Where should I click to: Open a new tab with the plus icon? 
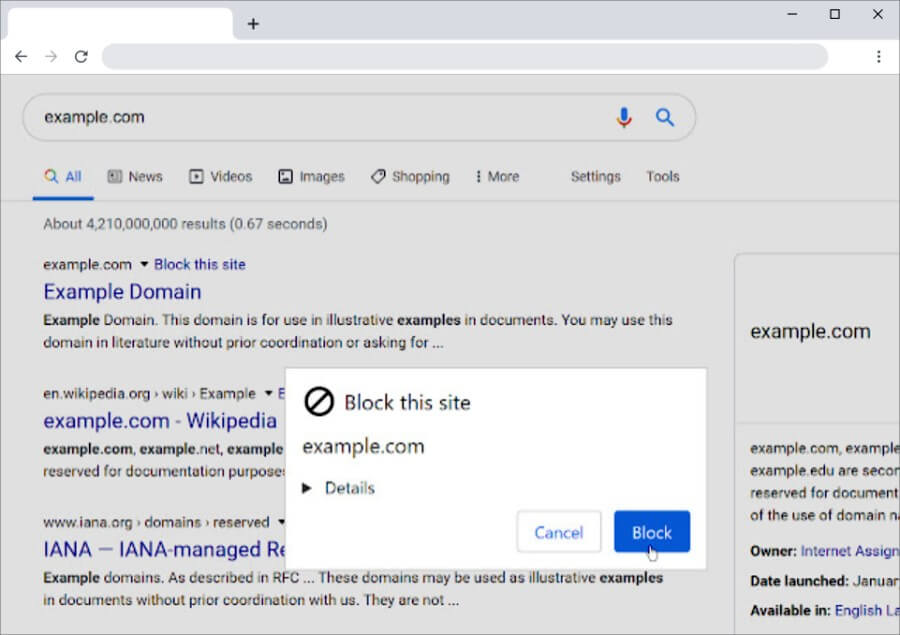[x=253, y=24]
